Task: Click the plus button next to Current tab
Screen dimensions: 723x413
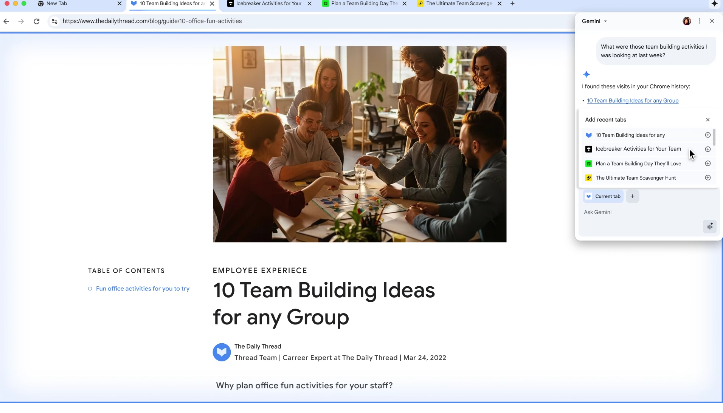Action: 633,196
